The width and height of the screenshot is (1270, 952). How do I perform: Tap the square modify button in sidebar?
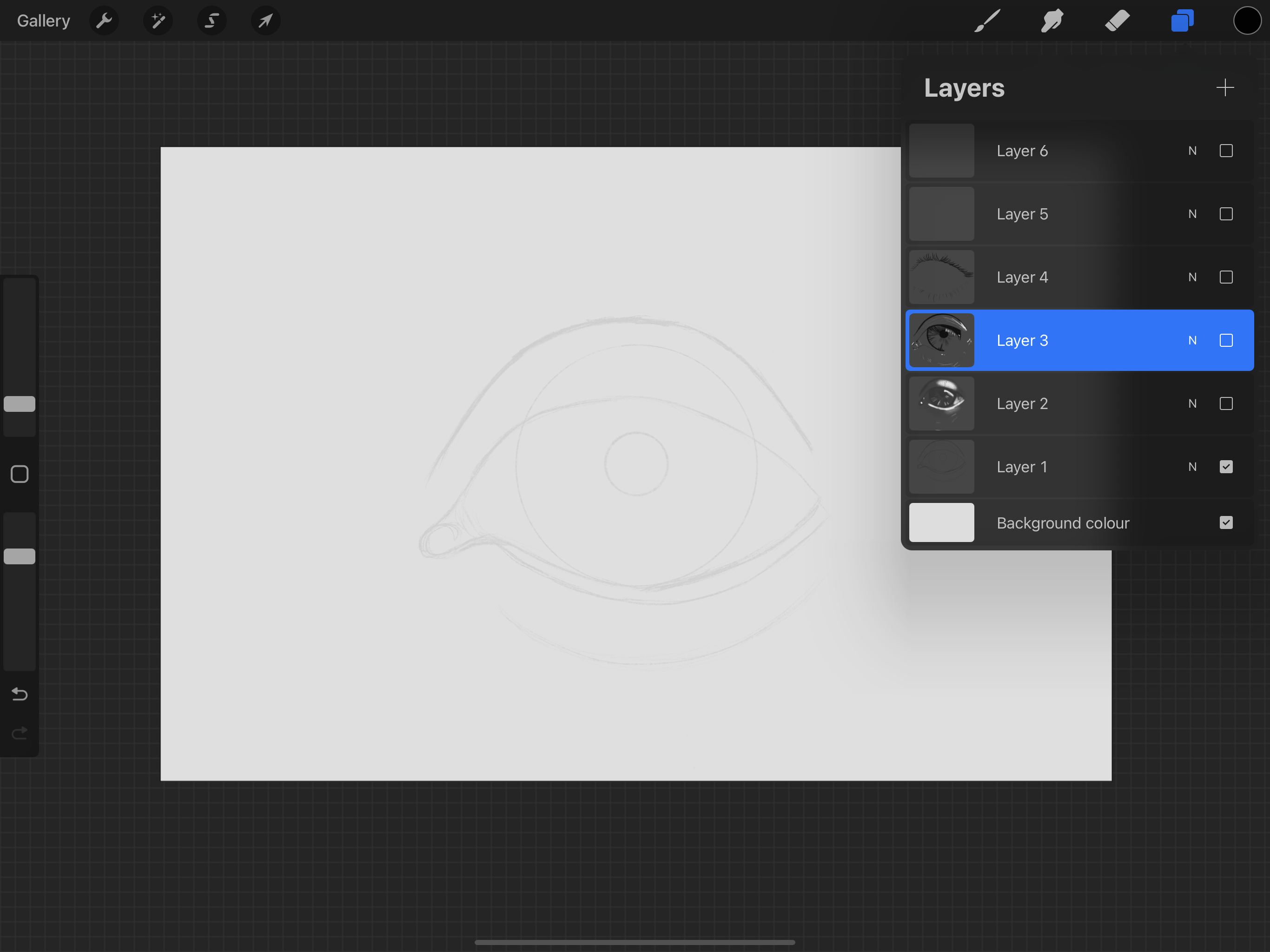20,474
